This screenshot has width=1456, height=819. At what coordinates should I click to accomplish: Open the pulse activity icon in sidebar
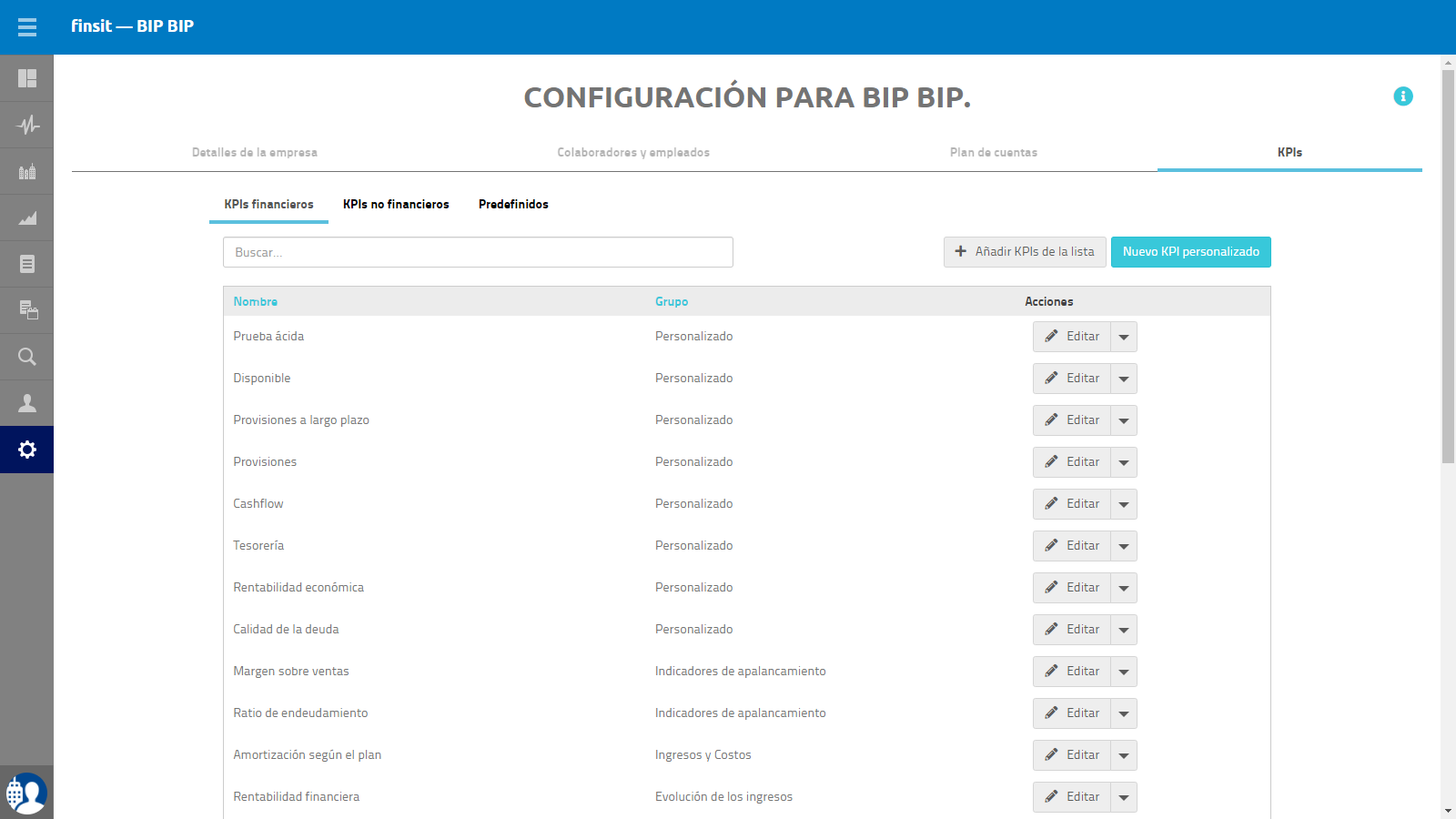(x=27, y=125)
